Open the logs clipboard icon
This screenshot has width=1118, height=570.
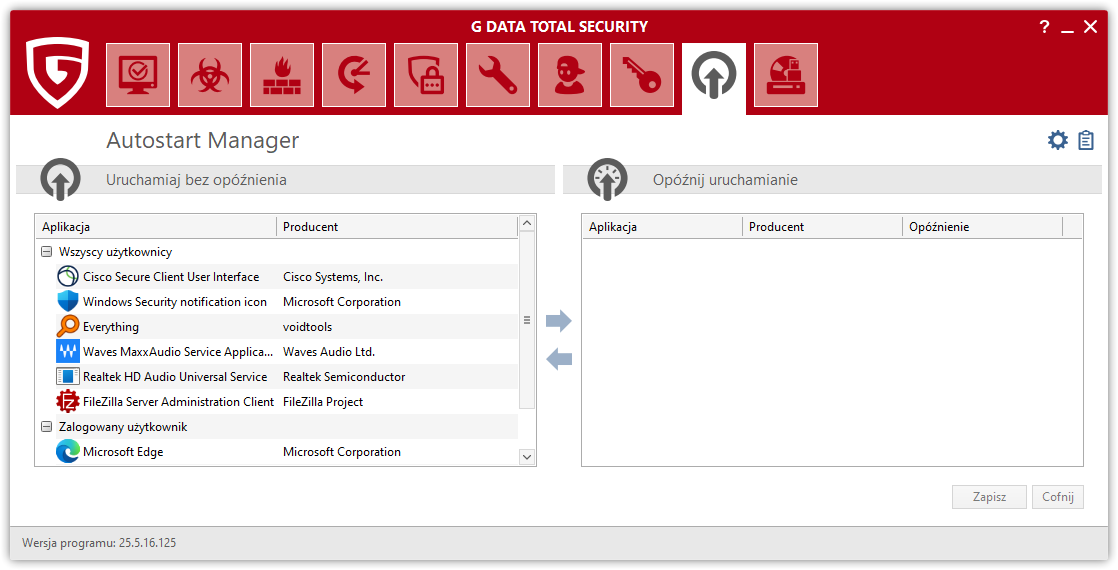click(x=1086, y=140)
